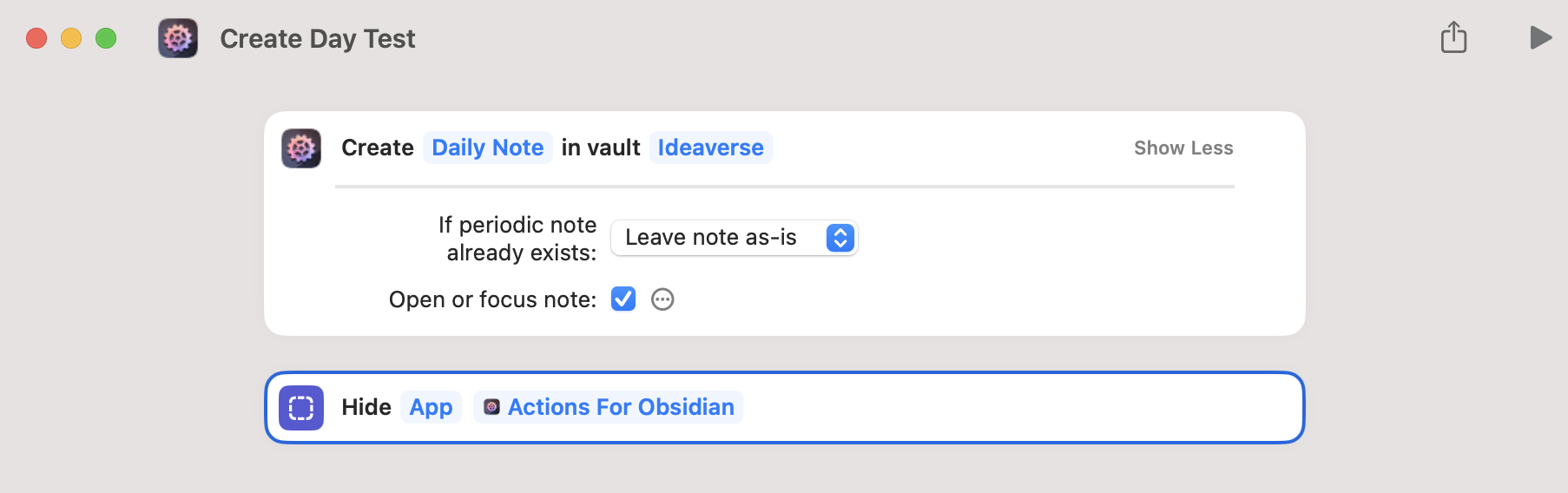1568x493 pixels.
Task: Change the Ideaverse vault parameter
Action: [x=710, y=148]
